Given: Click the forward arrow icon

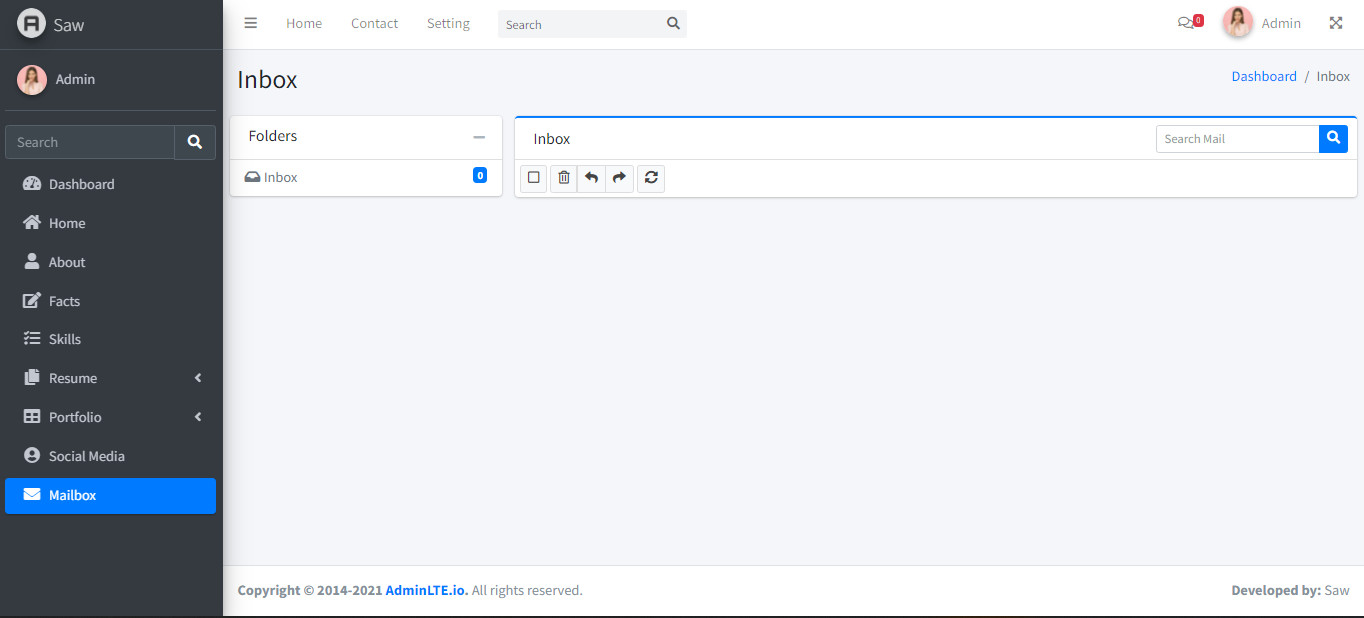Looking at the screenshot, I should pos(619,178).
